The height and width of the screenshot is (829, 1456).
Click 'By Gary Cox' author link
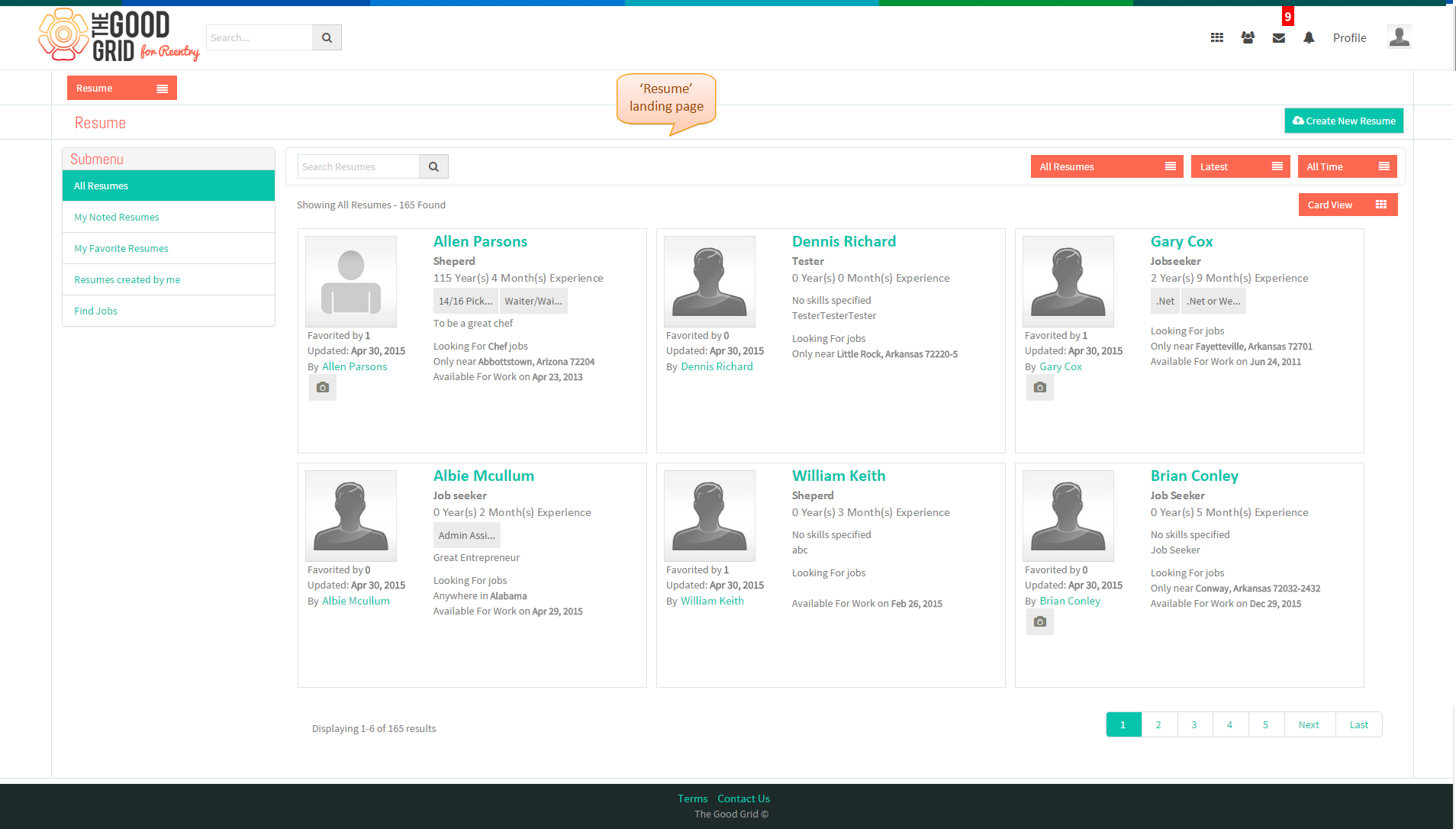pyautogui.click(x=1061, y=366)
